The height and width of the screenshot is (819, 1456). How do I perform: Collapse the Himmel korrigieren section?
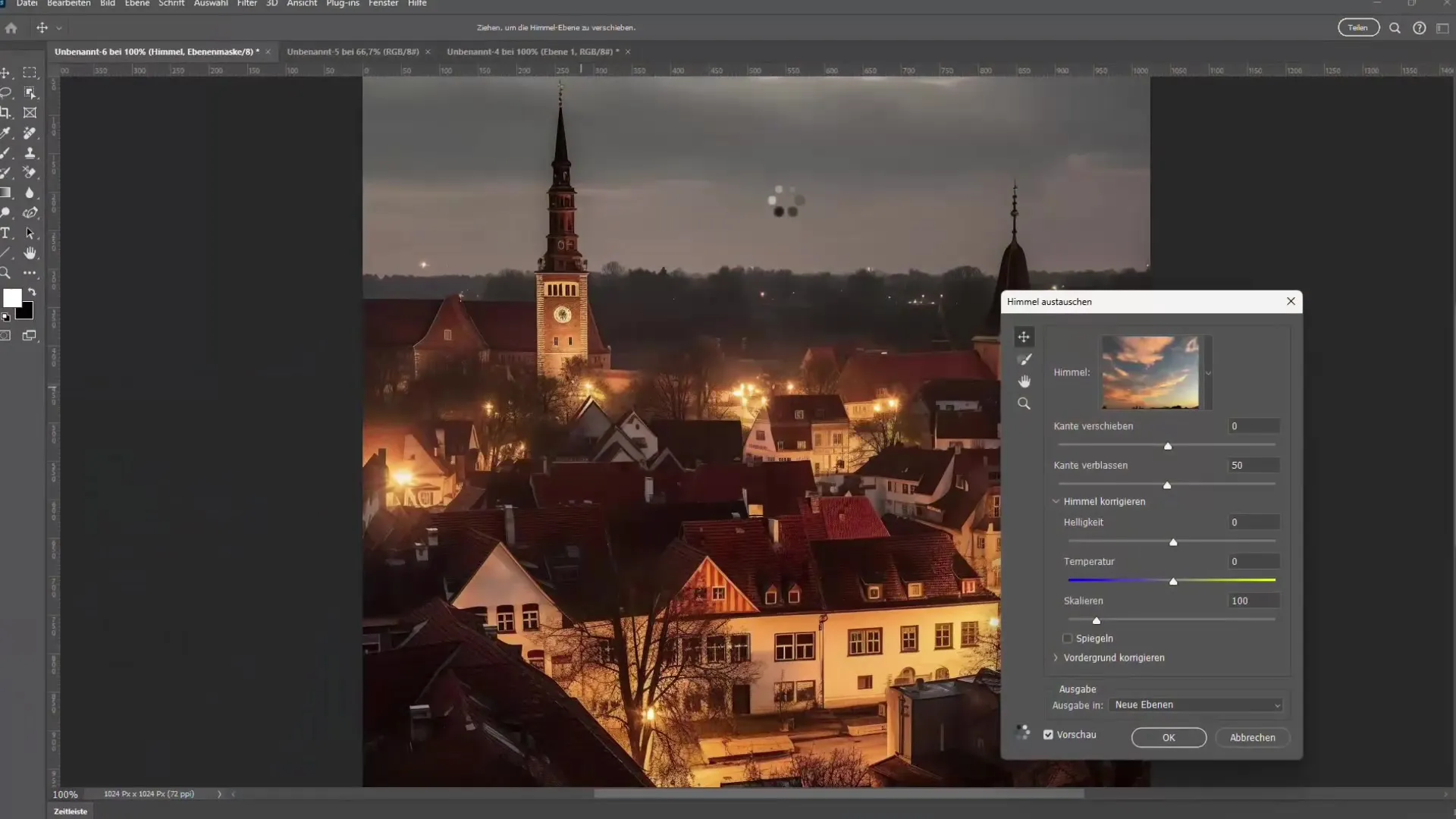pyautogui.click(x=1056, y=501)
